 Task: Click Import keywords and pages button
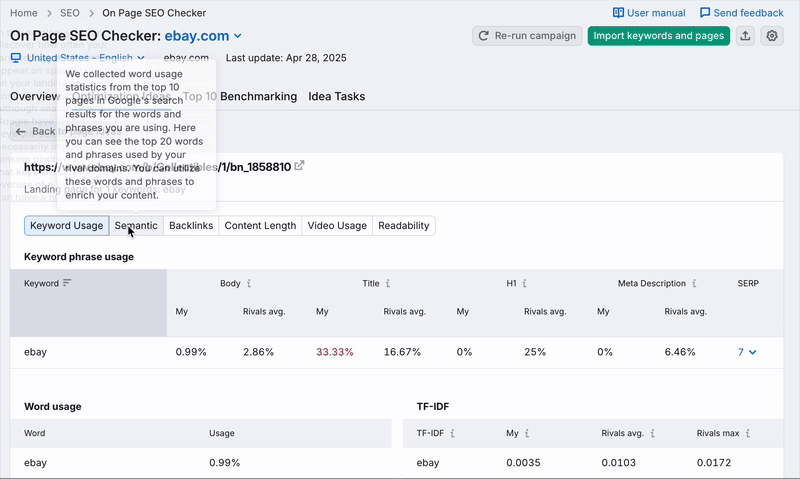tap(658, 36)
